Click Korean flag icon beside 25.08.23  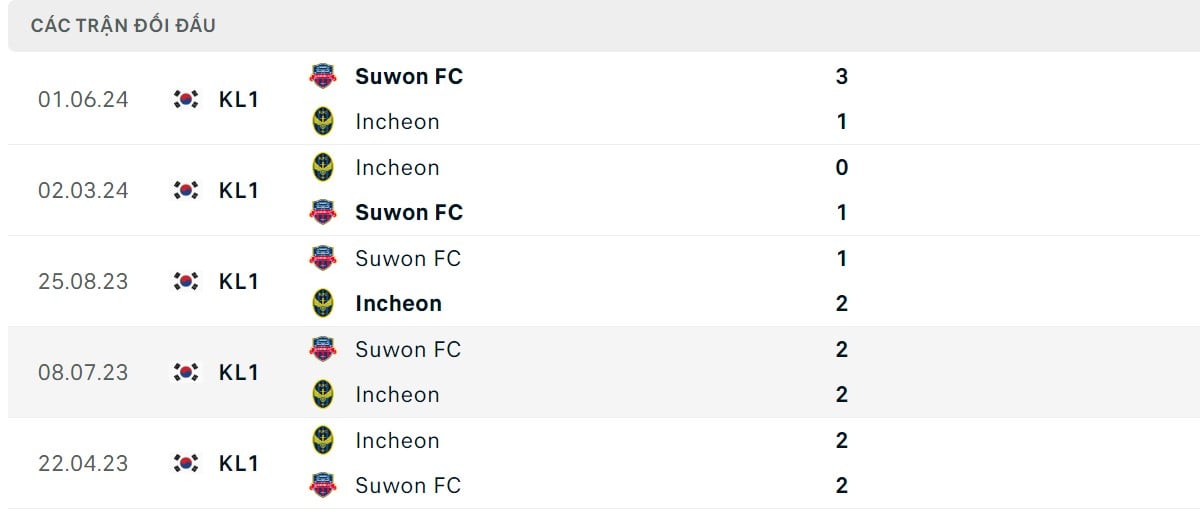pyautogui.click(x=186, y=281)
